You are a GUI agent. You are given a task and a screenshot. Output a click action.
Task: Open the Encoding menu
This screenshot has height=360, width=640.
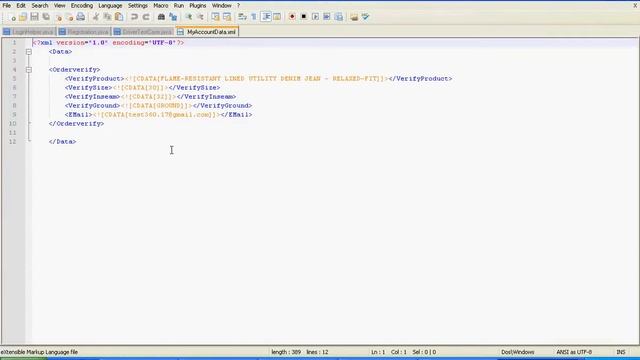pyautogui.click(x=82, y=5)
